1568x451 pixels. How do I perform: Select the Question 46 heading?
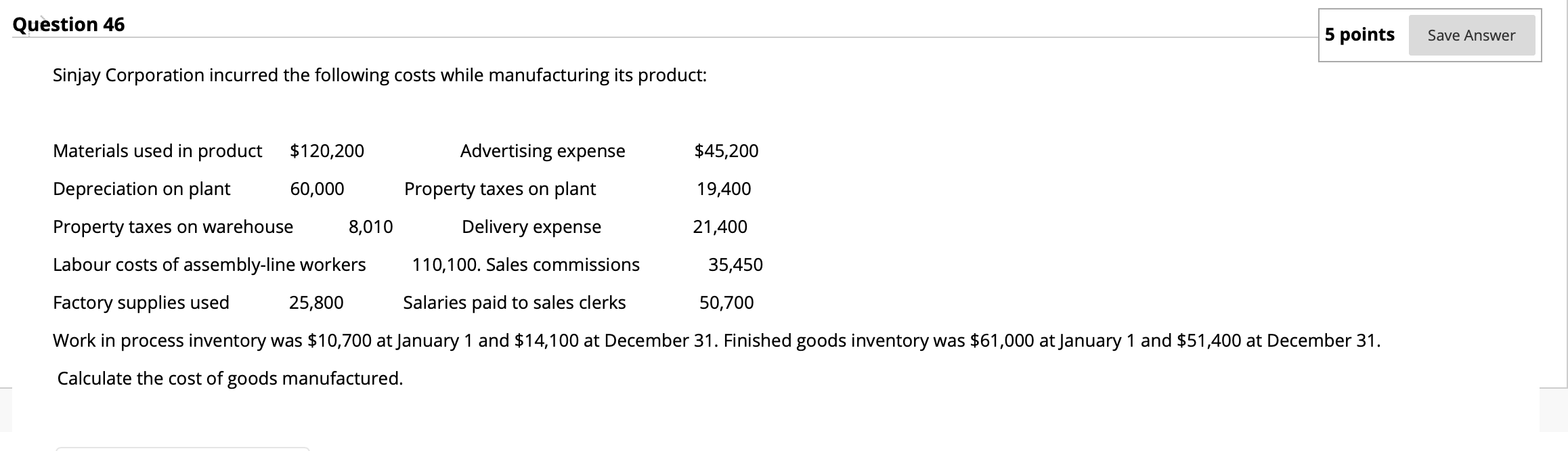(69, 24)
